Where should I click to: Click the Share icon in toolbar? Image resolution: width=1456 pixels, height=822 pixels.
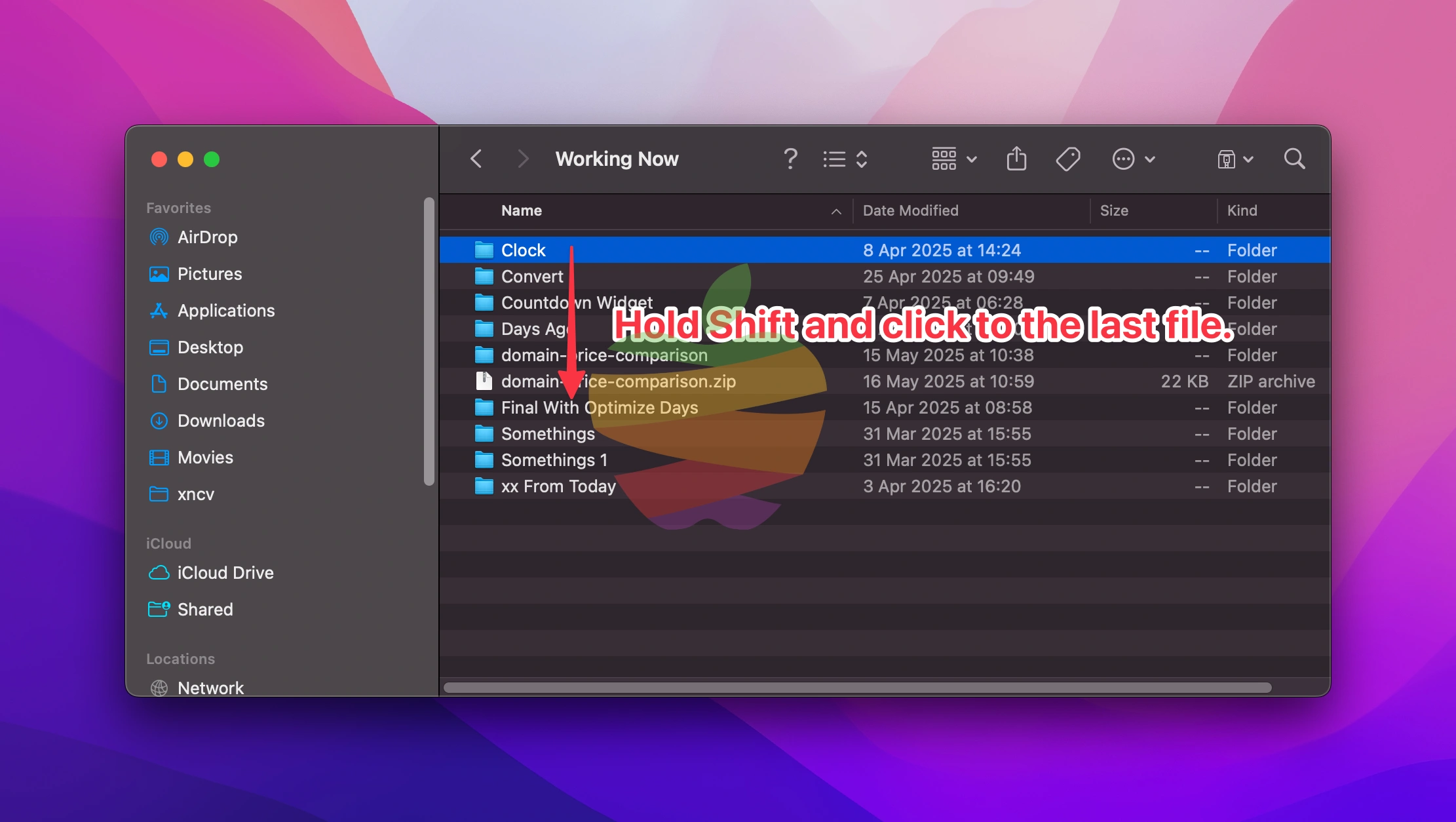pos(1016,159)
